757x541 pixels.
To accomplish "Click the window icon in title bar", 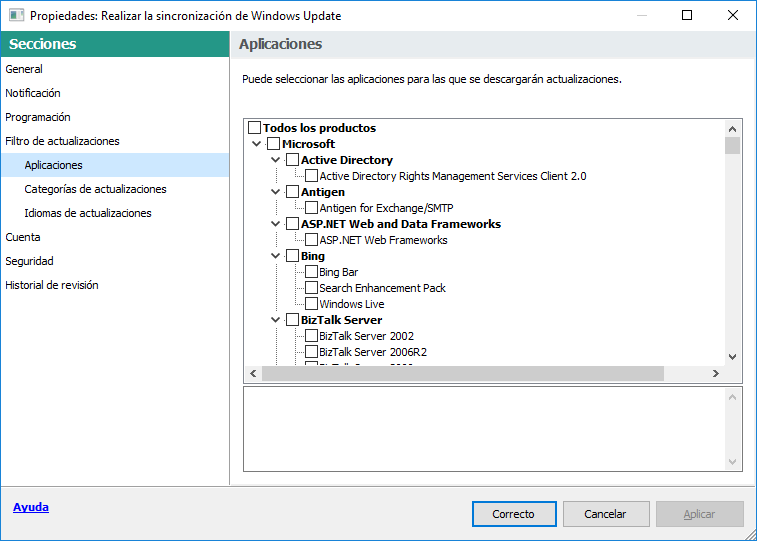I will coord(16,15).
